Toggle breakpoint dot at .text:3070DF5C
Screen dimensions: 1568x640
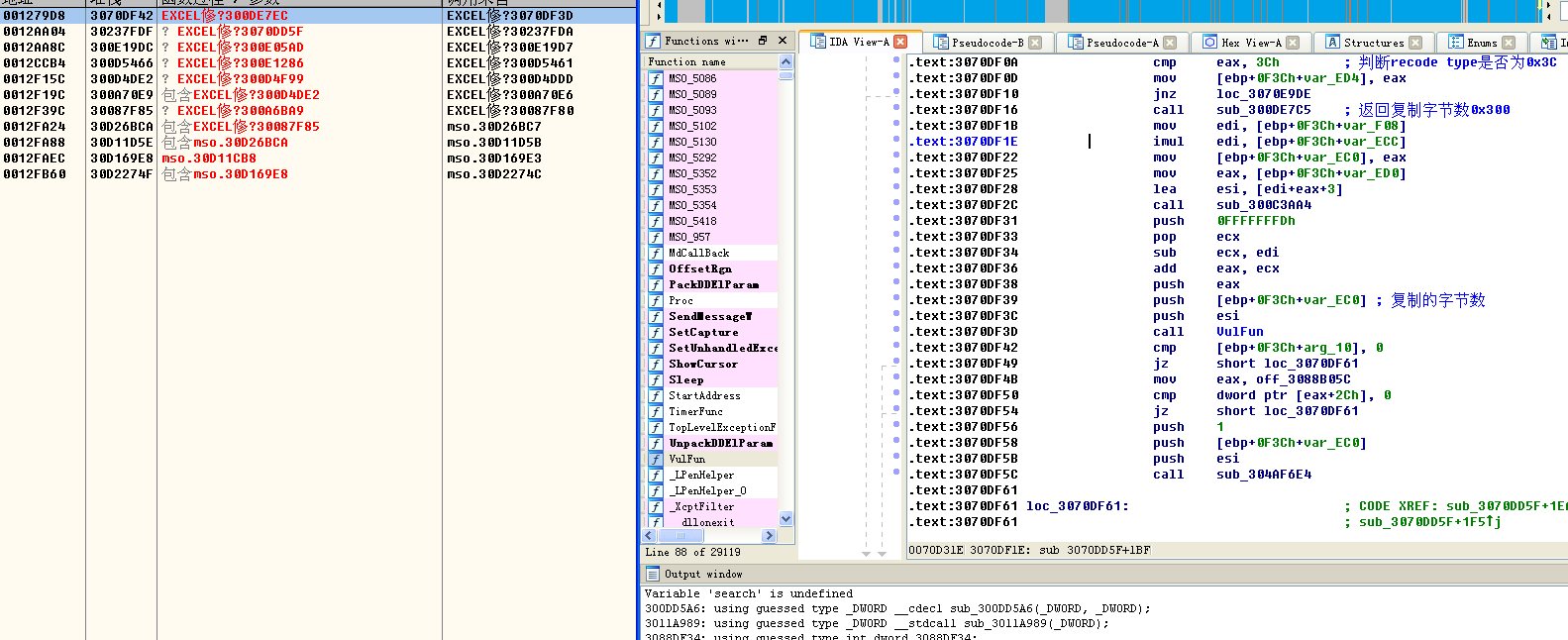click(896, 473)
